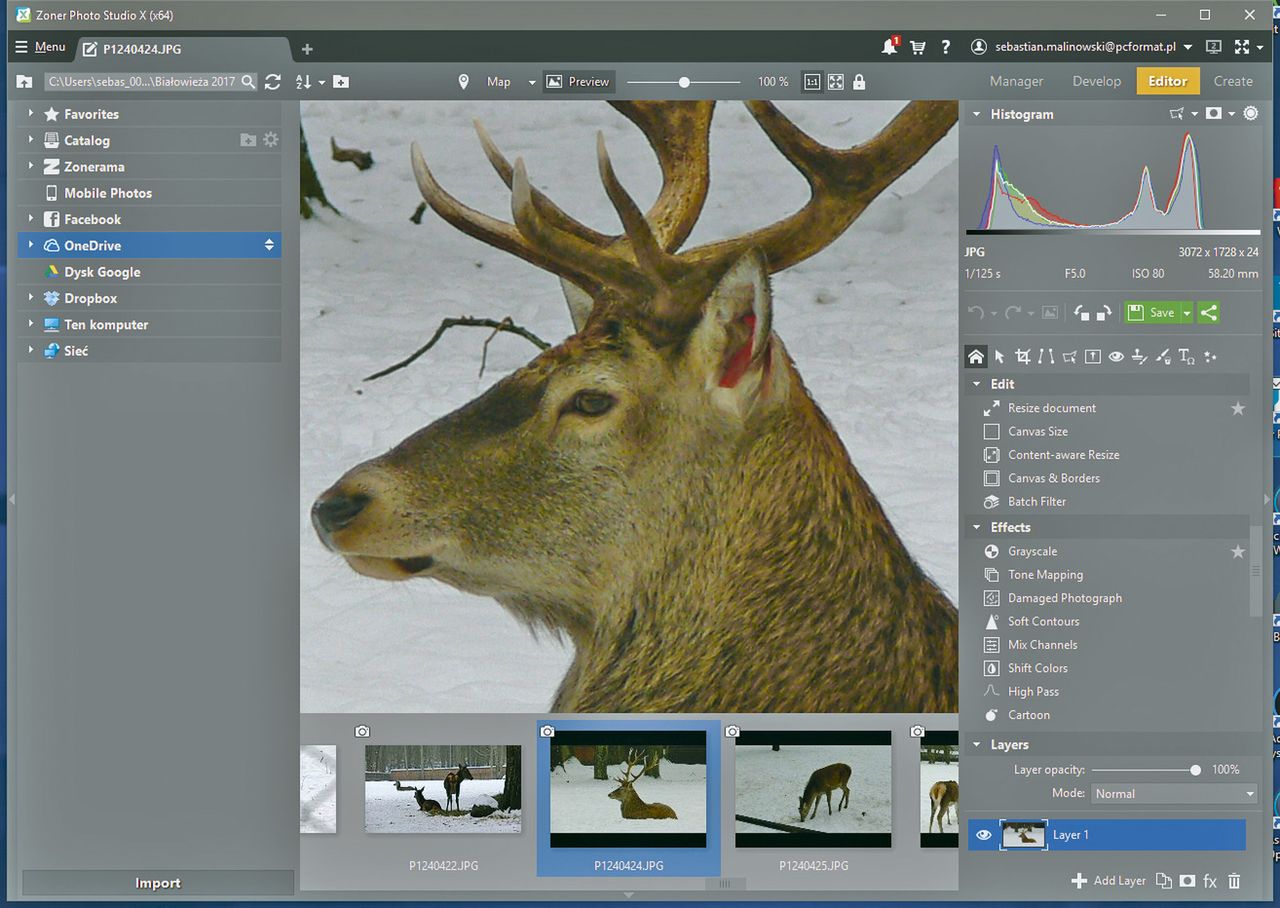Image resolution: width=1280 pixels, height=908 pixels.
Task: Switch to the Develop tab
Action: coord(1096,81)
